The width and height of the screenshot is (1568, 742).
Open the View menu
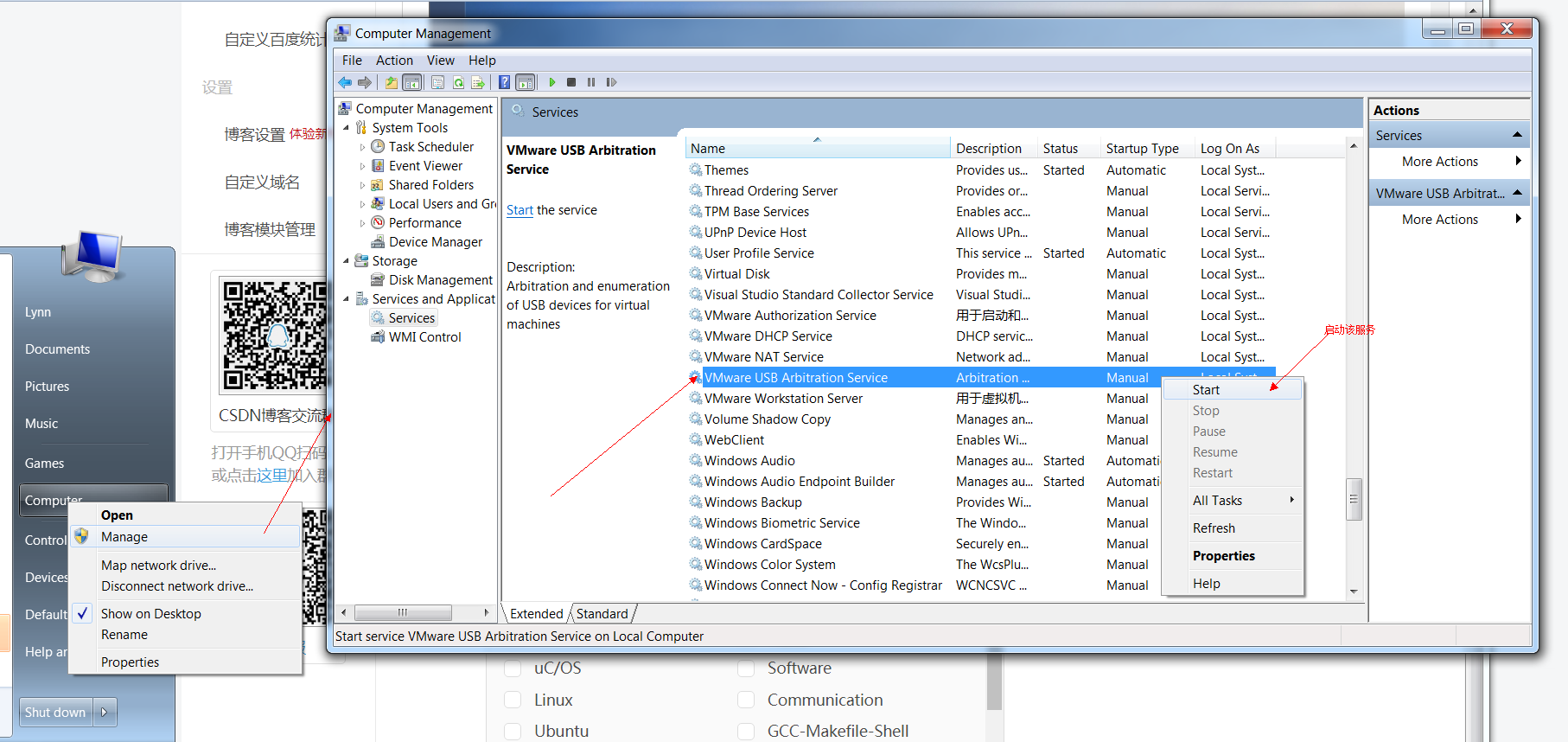440,61
